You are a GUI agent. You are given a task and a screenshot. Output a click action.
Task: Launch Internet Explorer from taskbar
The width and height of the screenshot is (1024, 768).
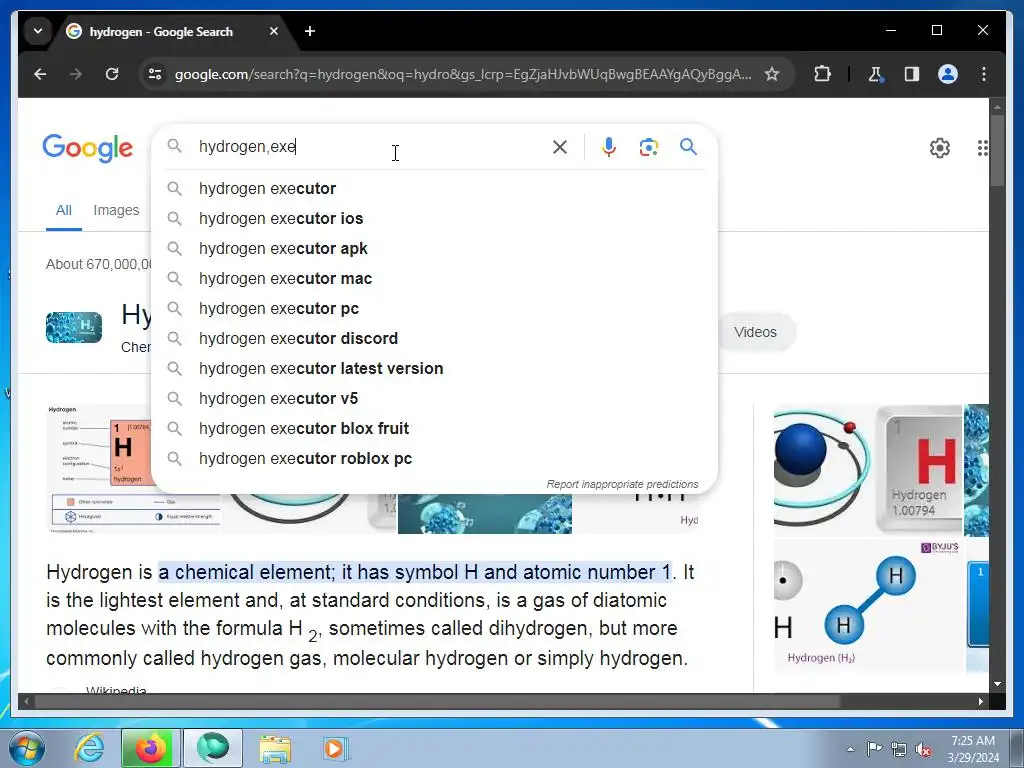(89, 748)
